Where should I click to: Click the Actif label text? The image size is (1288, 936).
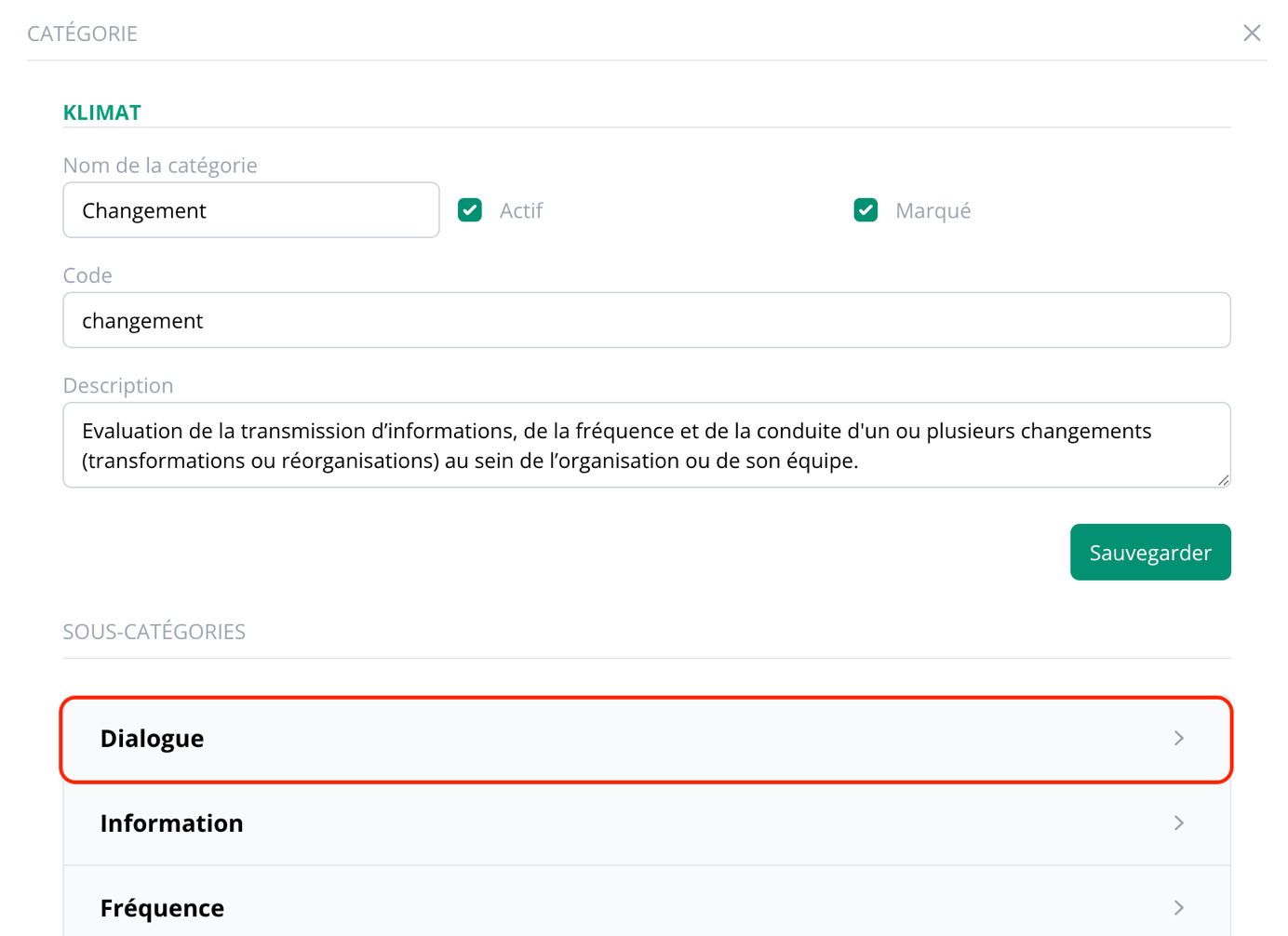(x=520, y=211)
